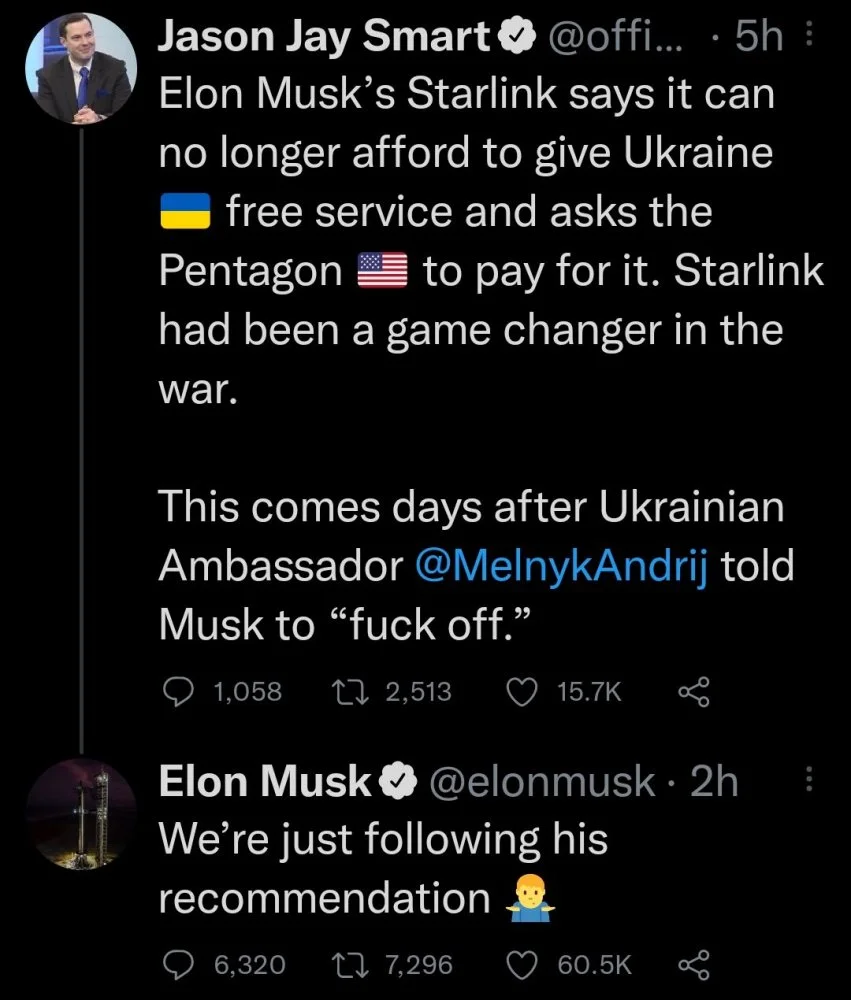Share Elon Musk's reply
851x1000 pixels.
693,964
